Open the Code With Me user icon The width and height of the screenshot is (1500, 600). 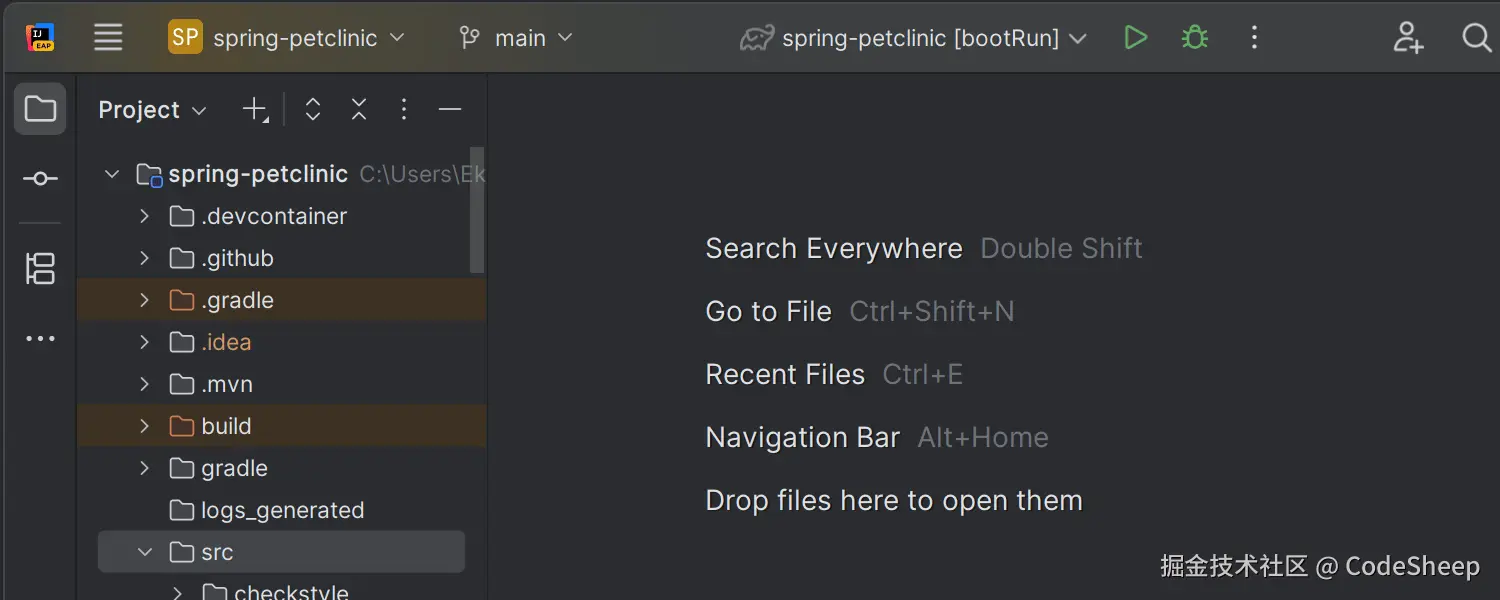[1408, 38]
